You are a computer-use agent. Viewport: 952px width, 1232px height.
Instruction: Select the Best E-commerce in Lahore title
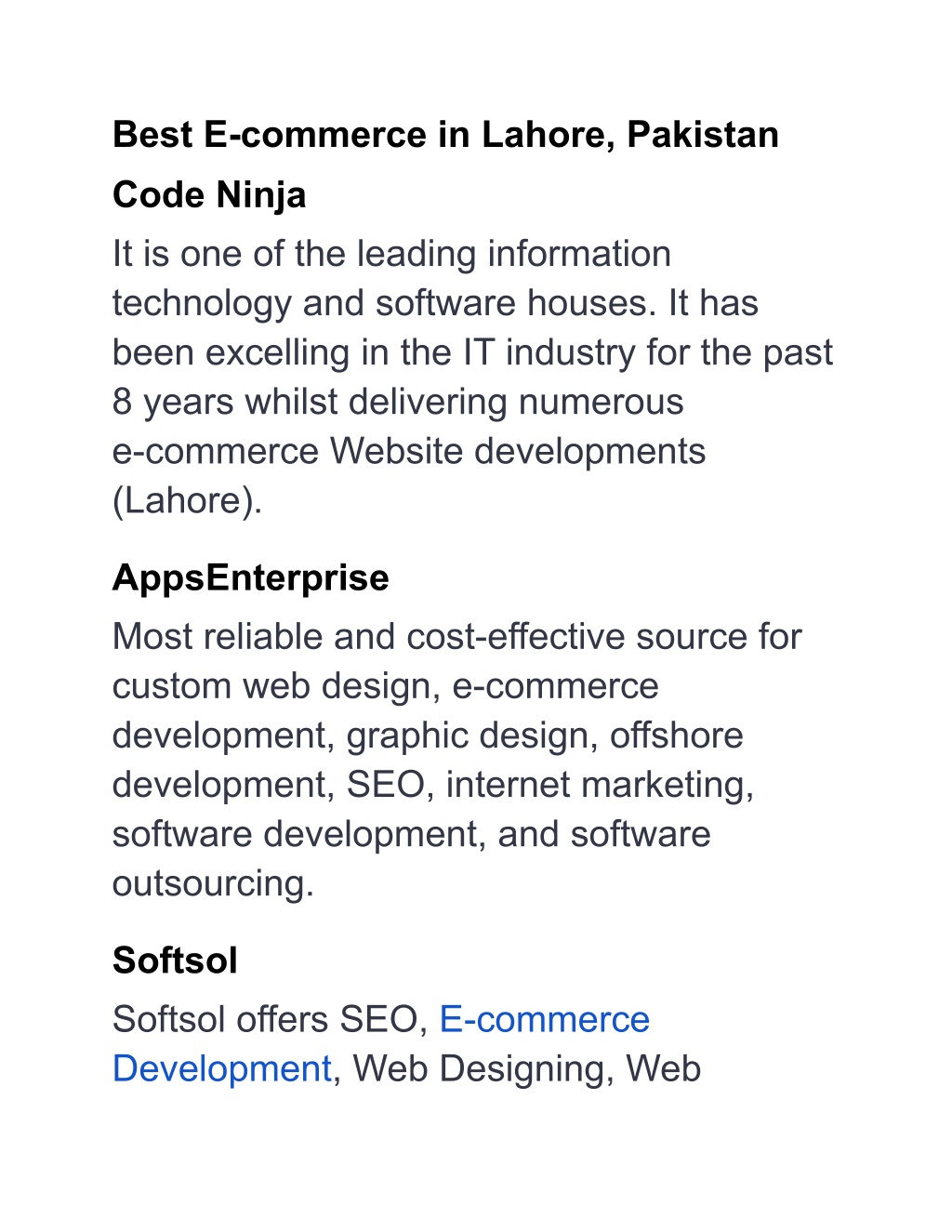click(x=445, y=135)
